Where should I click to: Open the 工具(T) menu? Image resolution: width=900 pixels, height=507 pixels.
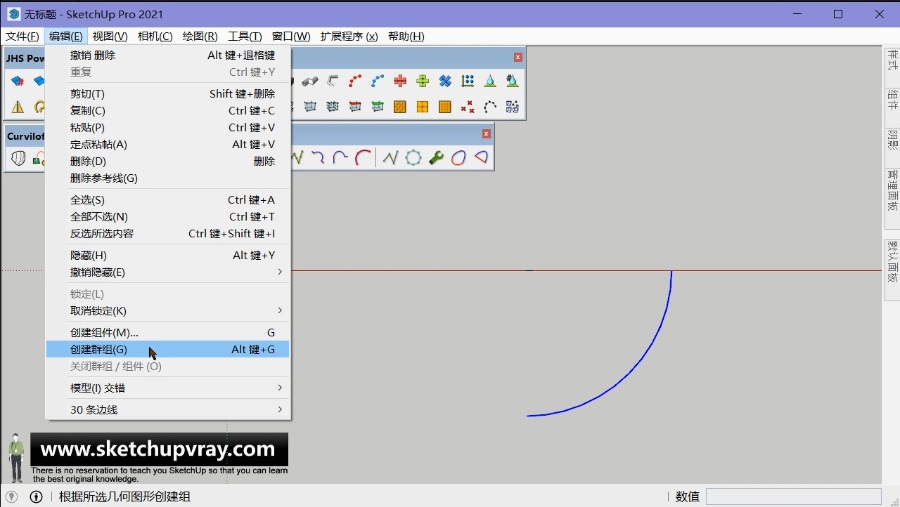(x=245, y=36)
